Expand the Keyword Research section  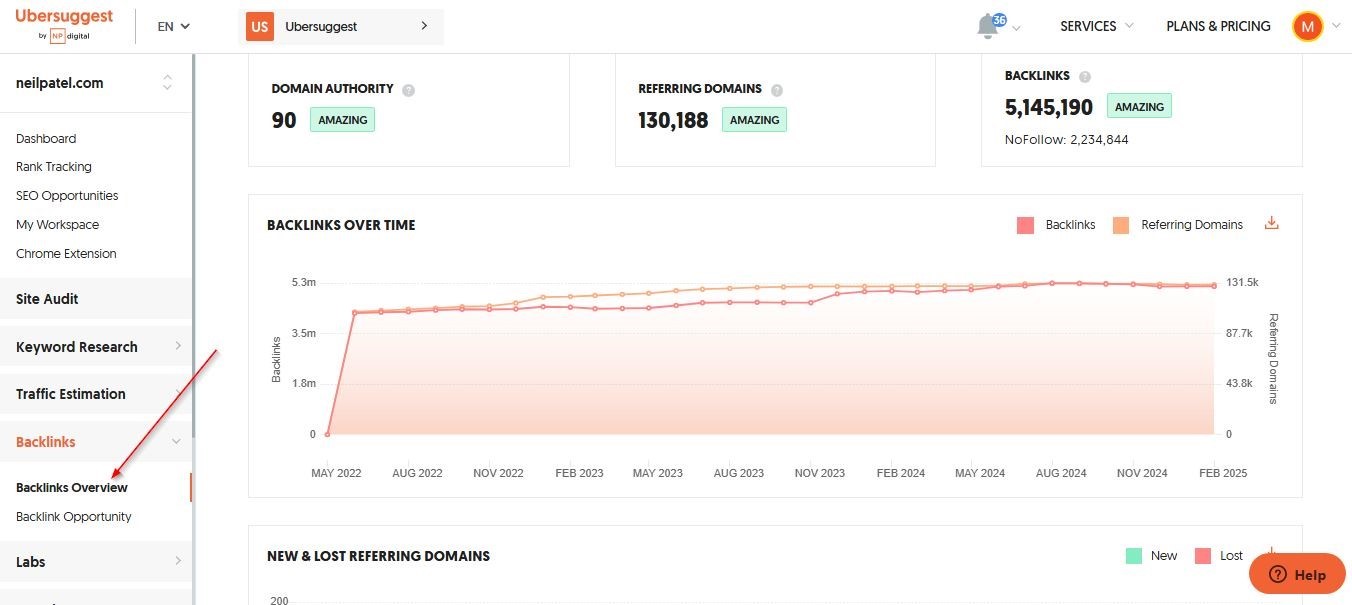click(96, 347)
